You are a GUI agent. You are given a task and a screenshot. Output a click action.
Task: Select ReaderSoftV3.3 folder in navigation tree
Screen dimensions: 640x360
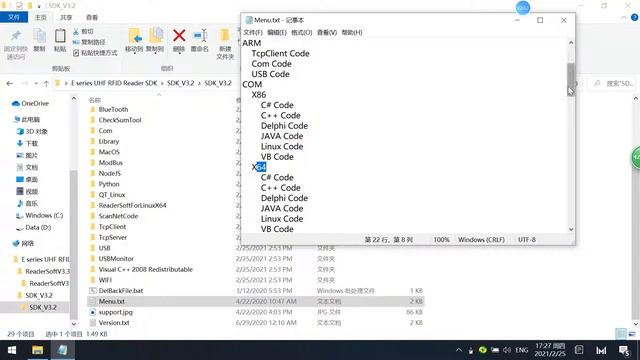[x=43, y=271]
